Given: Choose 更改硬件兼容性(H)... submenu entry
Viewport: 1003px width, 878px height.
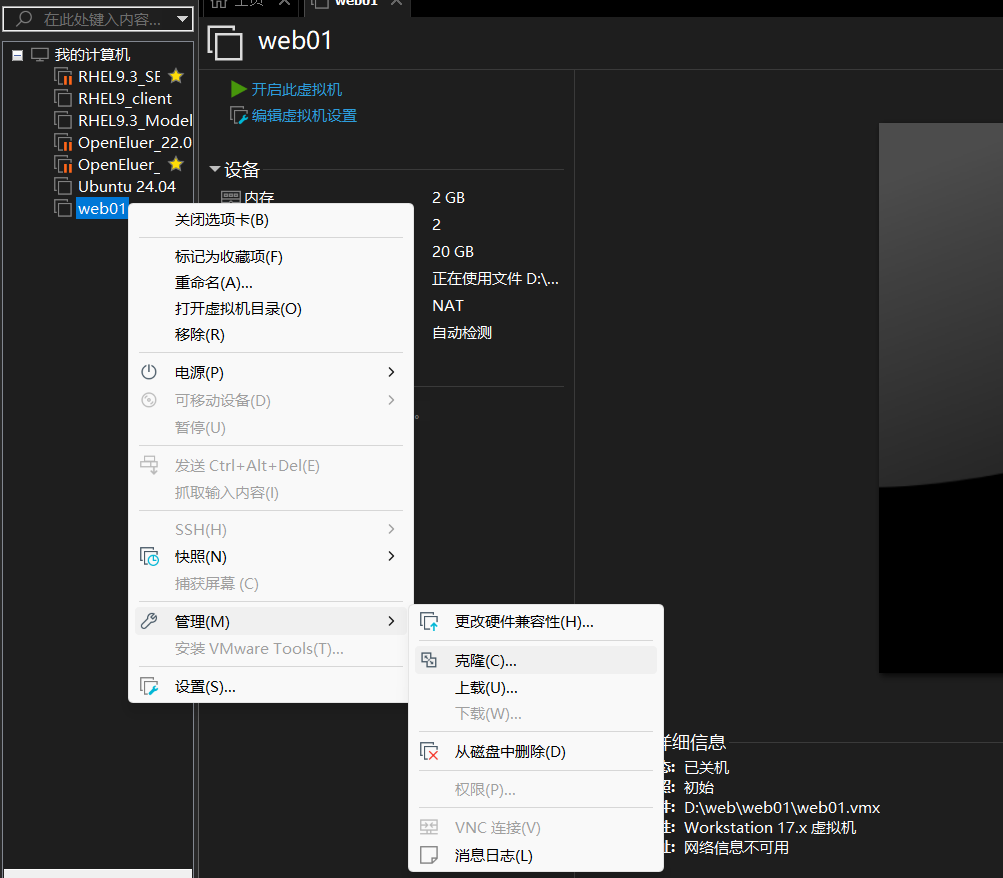Looking at the screenshot, I should tap(536, 622).
